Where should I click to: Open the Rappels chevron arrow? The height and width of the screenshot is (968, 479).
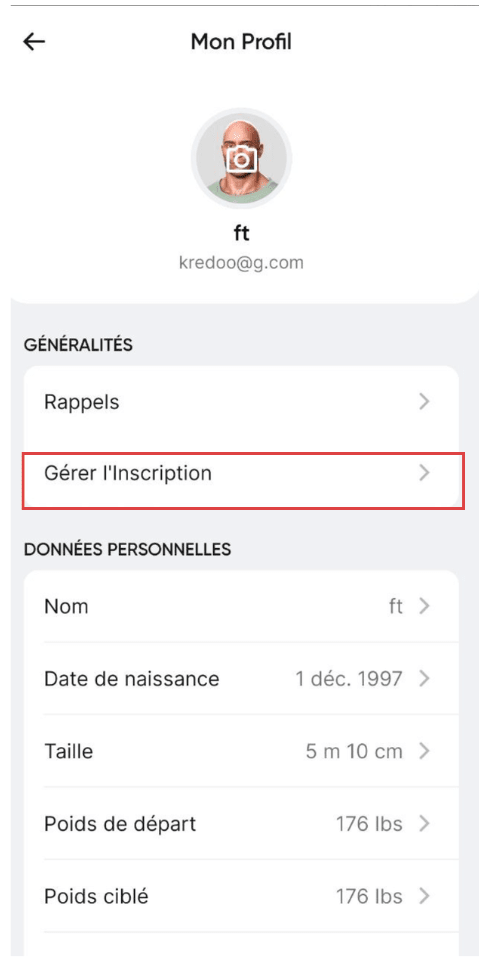tap(424, 402)
